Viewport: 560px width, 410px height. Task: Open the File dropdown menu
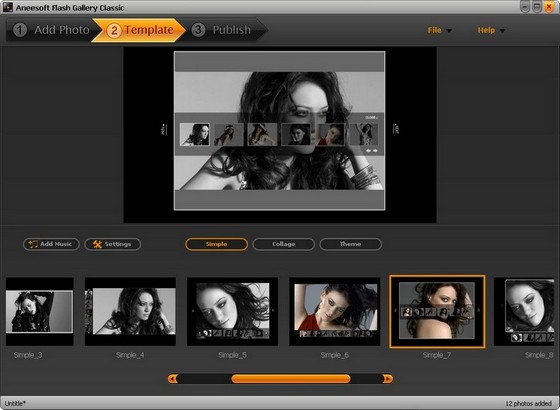[439, 30]
